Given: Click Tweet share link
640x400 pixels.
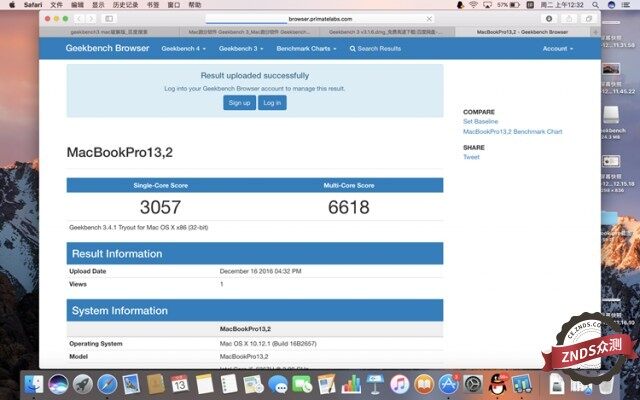Looking at the screenshot, I should point(471,157).
